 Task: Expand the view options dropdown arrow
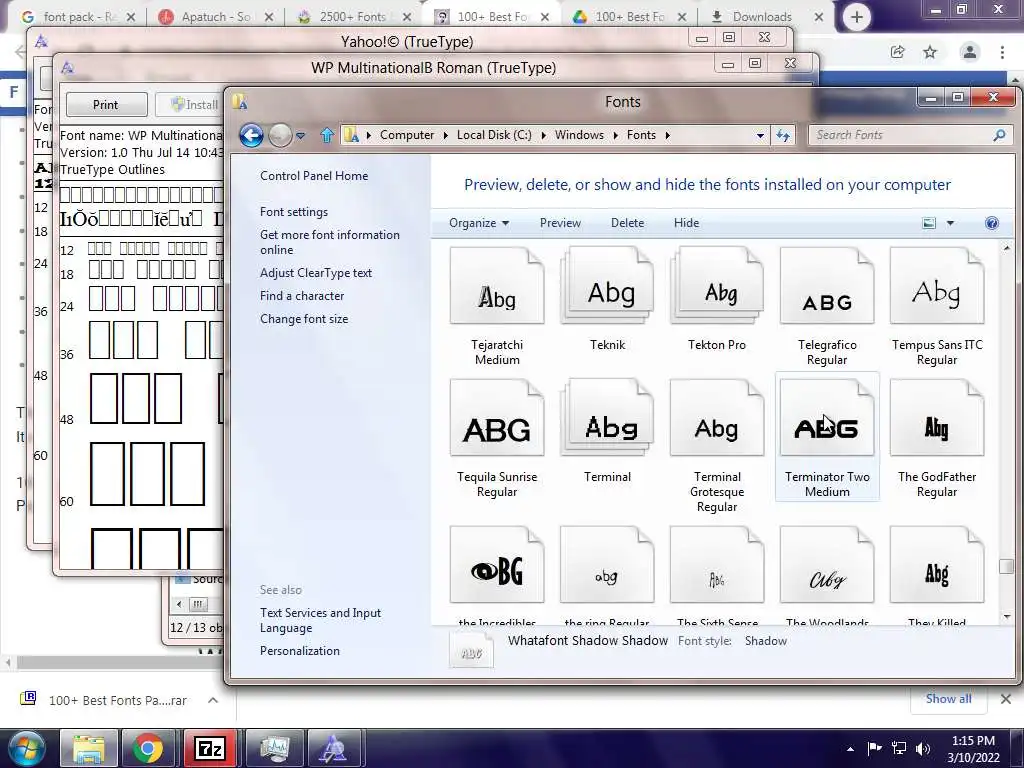[950, 223]
